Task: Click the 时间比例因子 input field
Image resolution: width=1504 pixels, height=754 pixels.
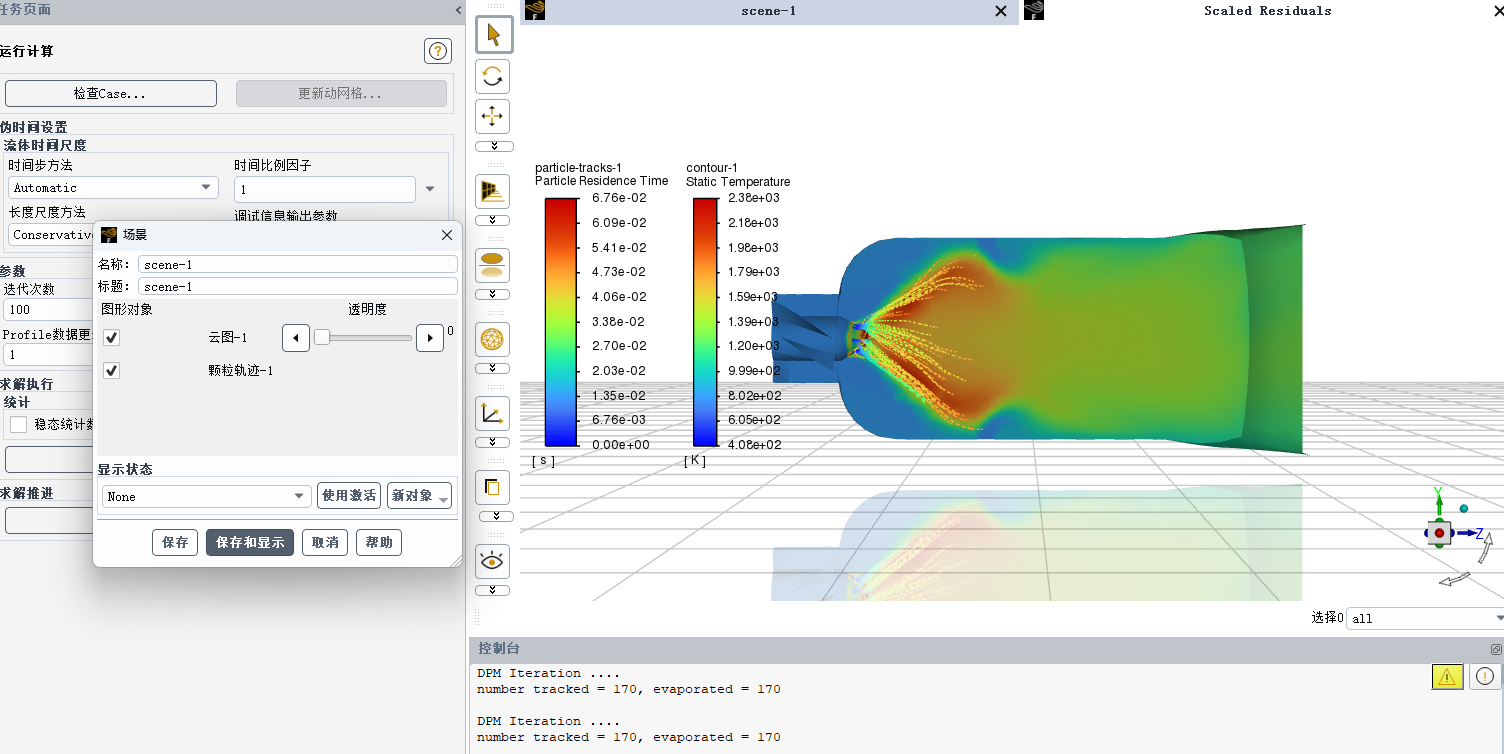Action: coord(325,189)
